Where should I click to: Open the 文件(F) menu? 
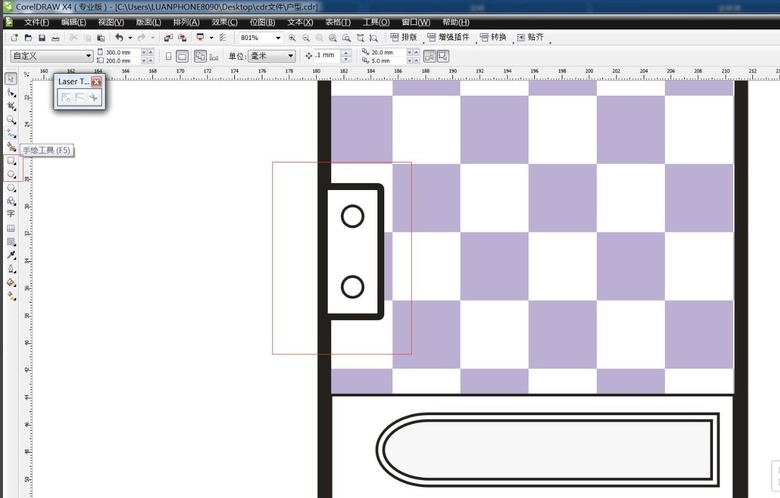[x=36, y=21]
